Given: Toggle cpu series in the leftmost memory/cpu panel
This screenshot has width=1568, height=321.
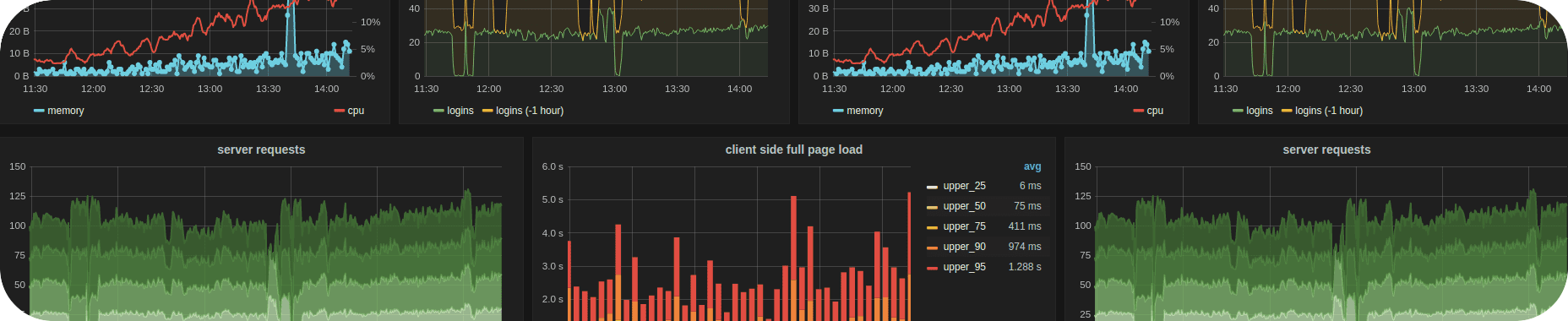Looking at the screenshot, I should click(356, 111).
